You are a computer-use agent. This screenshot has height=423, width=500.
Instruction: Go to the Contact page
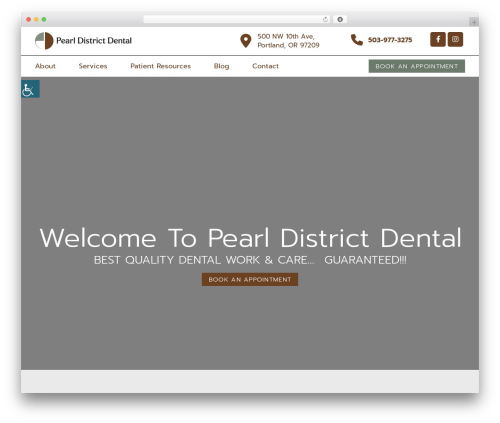click(x=265, y=66)
